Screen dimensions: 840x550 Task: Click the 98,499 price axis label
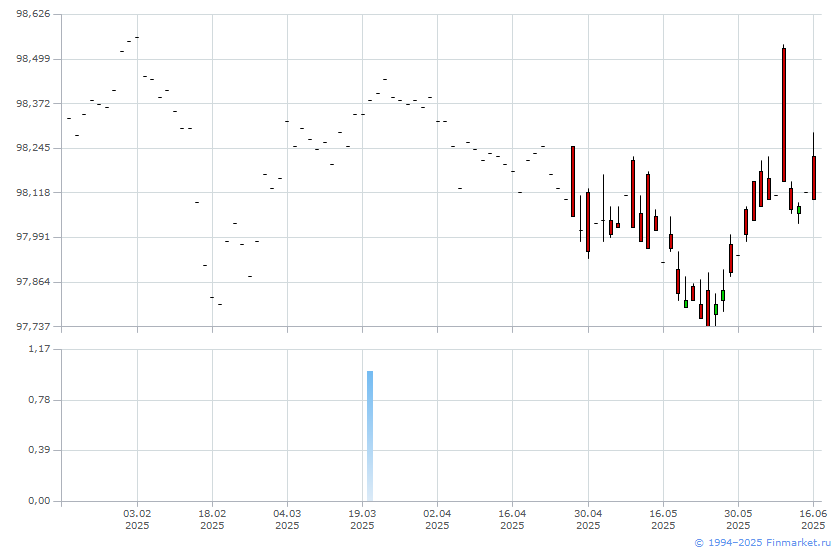33,58
